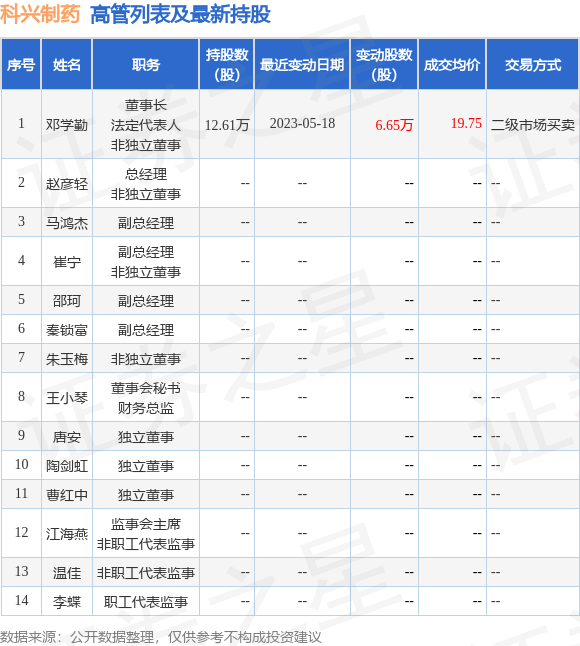Select the name 马鸿杰
580x646 pixels.
(67, 222)
